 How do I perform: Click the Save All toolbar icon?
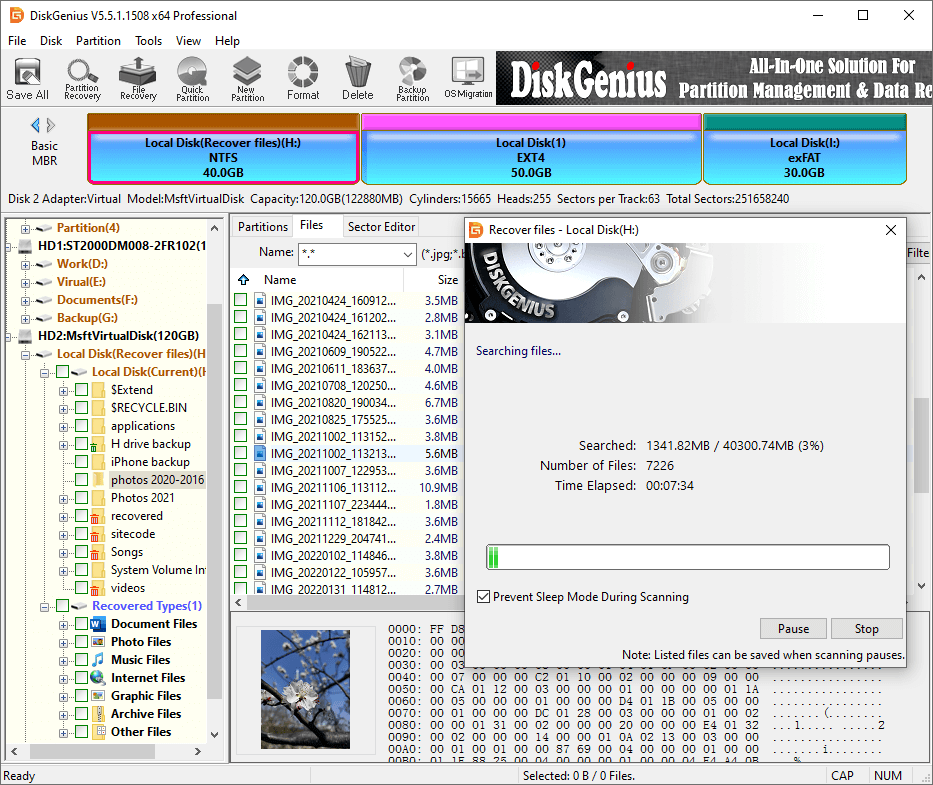pyautogui.click(x=27, y=79)
